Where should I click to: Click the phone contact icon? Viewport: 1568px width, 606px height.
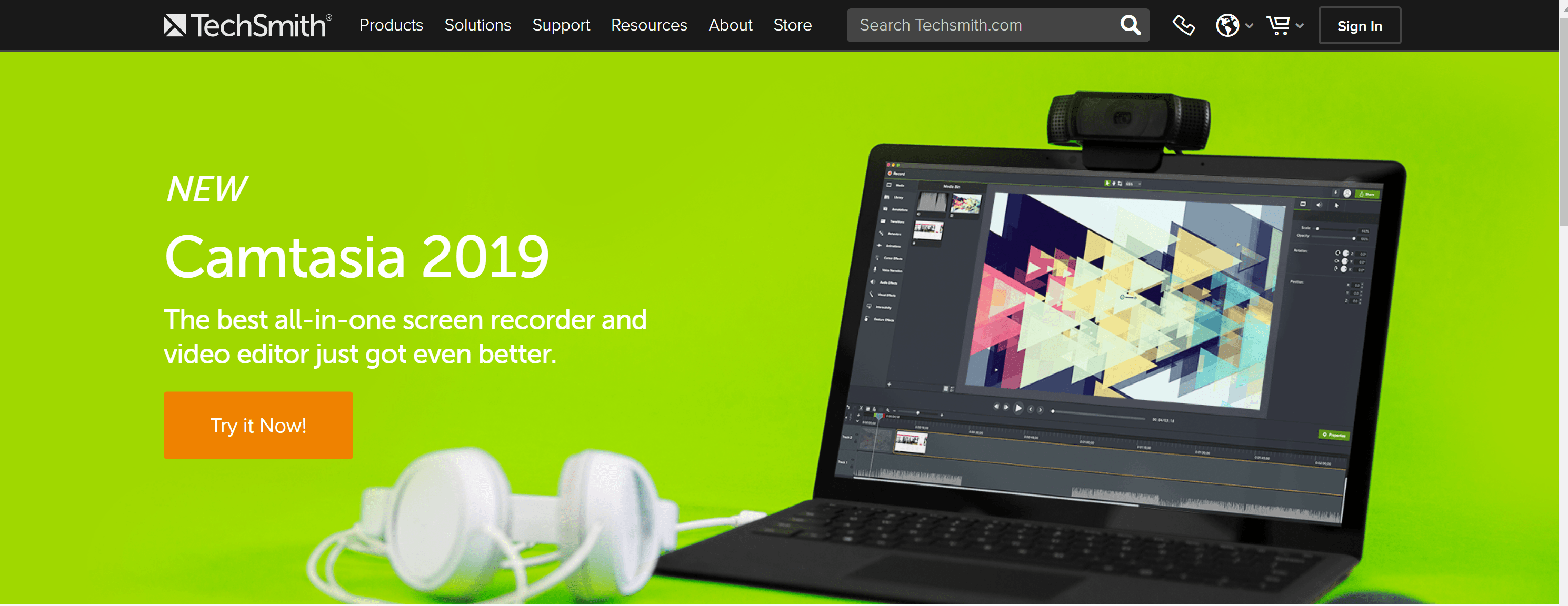pyautogui.click(x=1183, y=26)
